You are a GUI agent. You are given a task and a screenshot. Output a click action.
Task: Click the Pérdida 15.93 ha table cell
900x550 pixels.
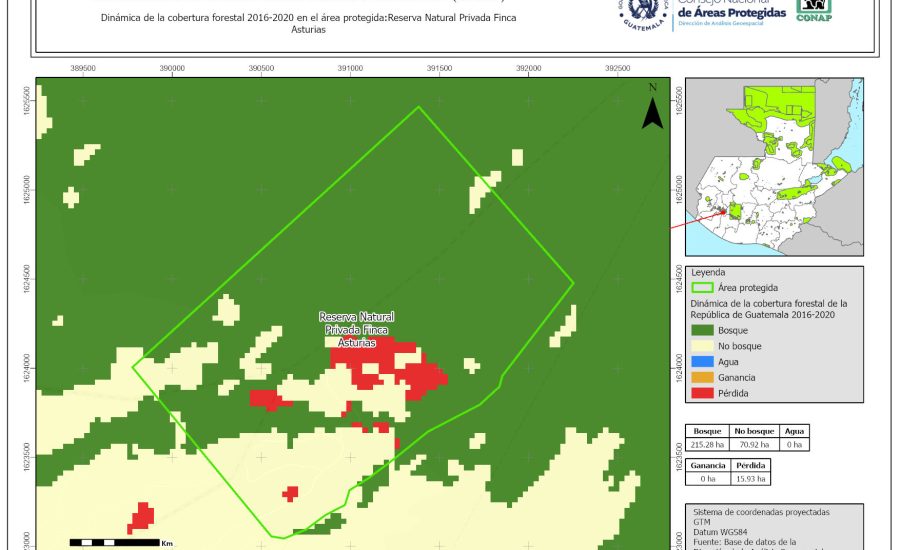751,478
